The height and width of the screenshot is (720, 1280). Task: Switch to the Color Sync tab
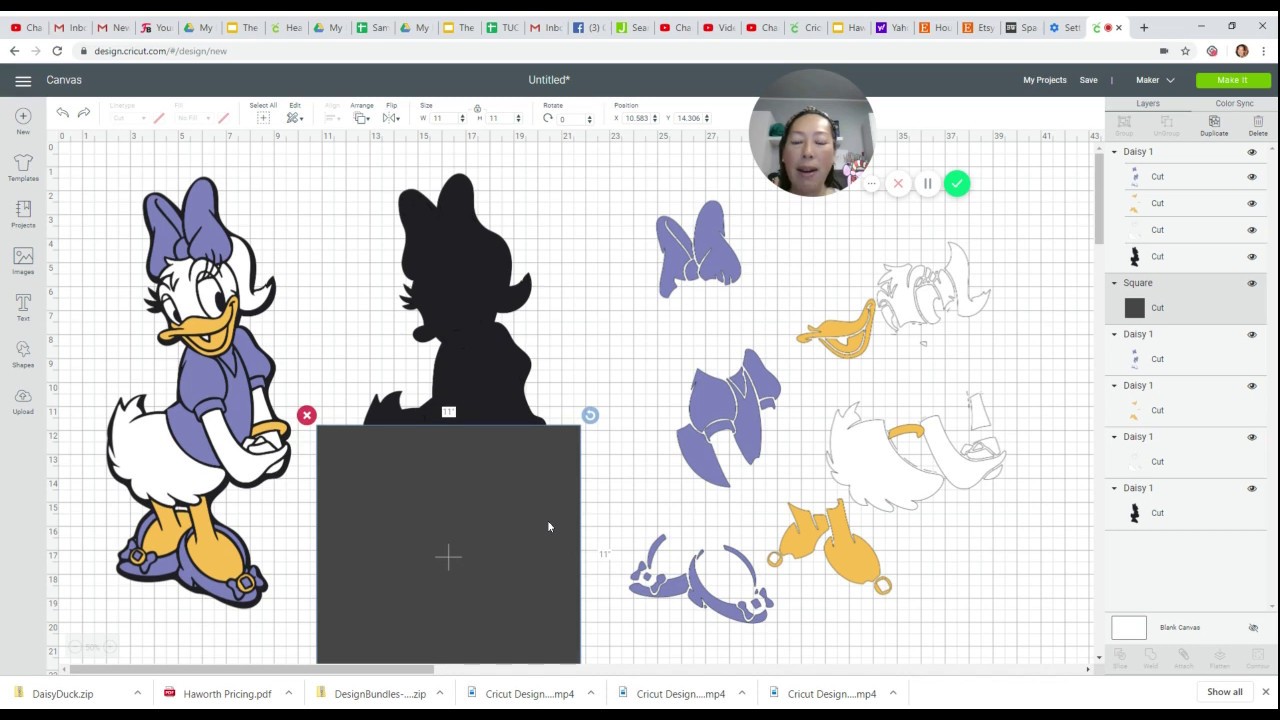pos(1234,104)
